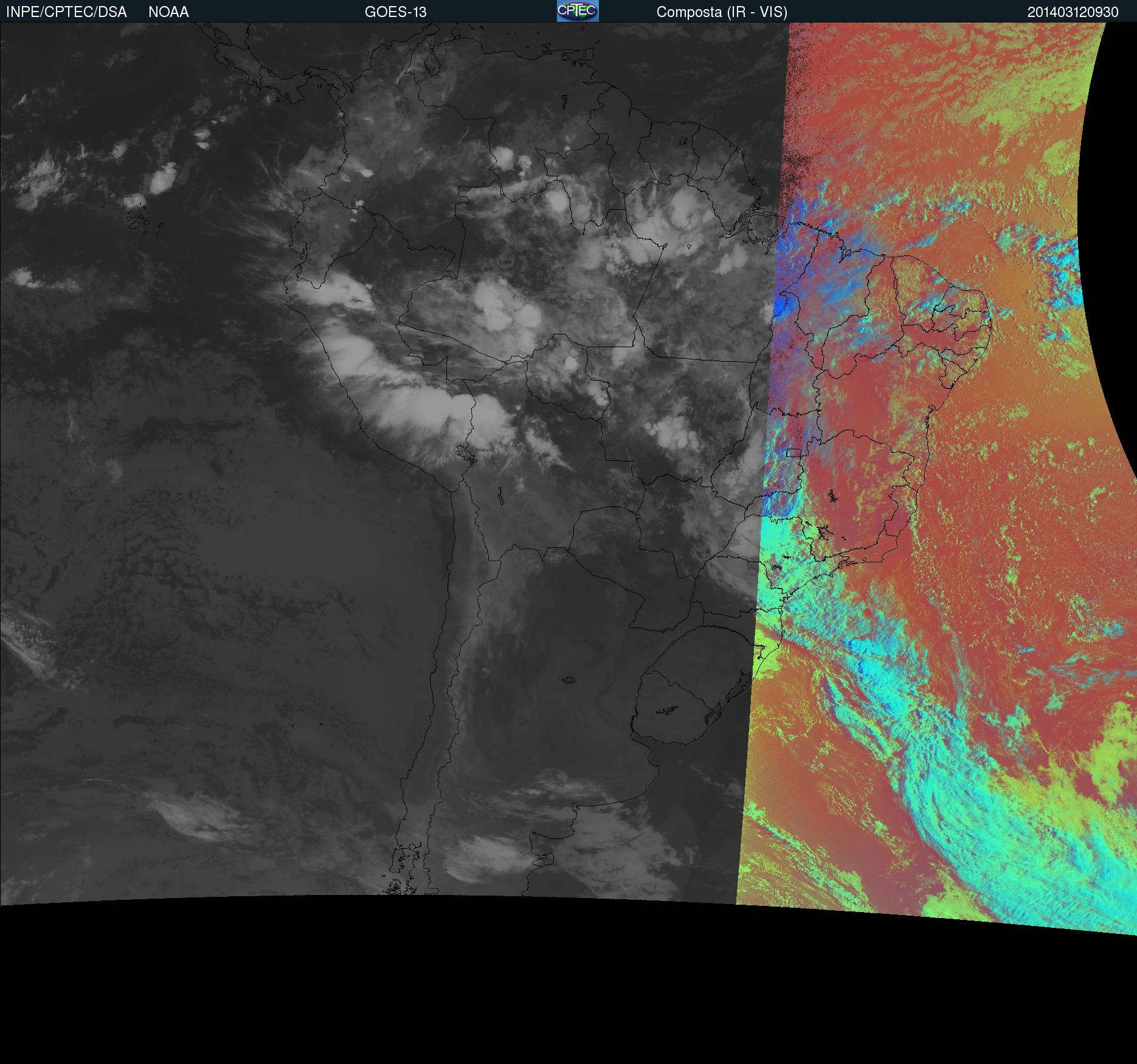This screenshot has height=1064, width=1137.
Task: Click the NOAA label in the header
Action: pos(168,12)
